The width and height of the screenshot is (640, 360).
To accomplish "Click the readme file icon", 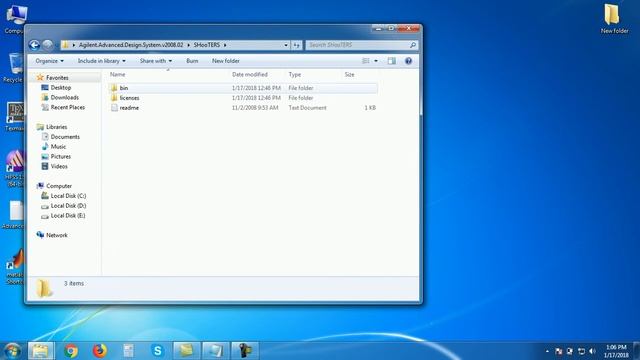I will [114, 108].
